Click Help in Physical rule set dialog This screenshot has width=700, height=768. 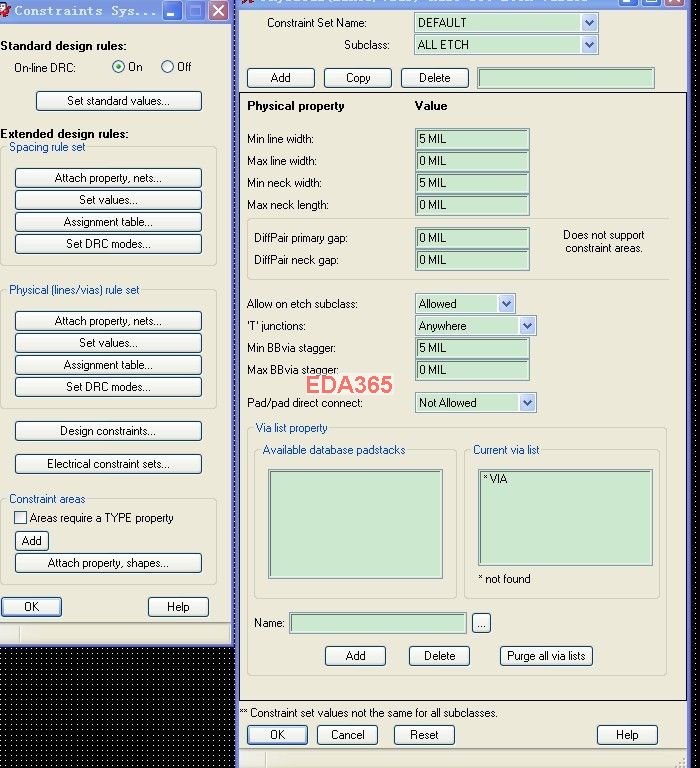pos(627,735)
